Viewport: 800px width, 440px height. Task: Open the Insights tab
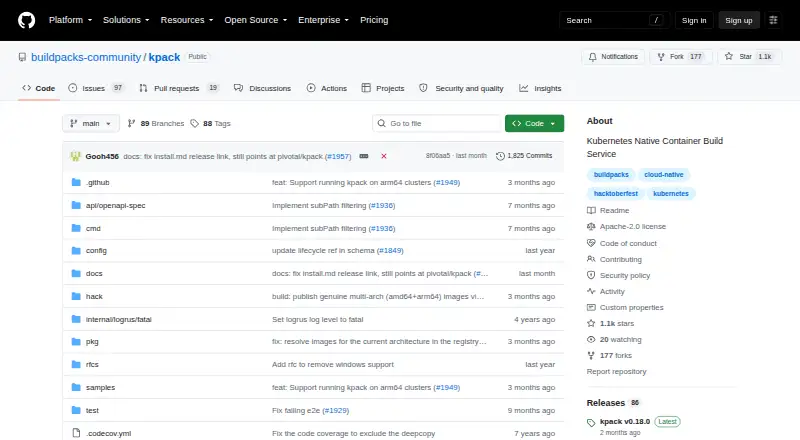pos(540,88)
